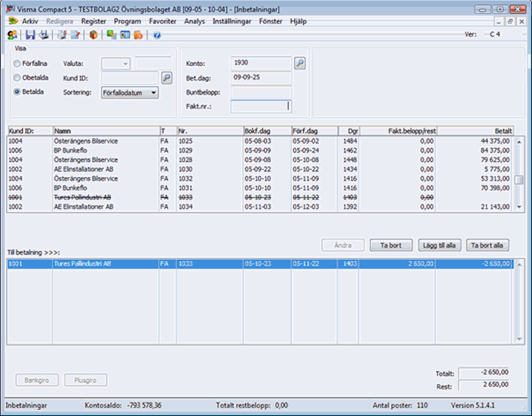Click the Ta bort alla button
This screenshot has height=416, width=532.
pos(487,245)
